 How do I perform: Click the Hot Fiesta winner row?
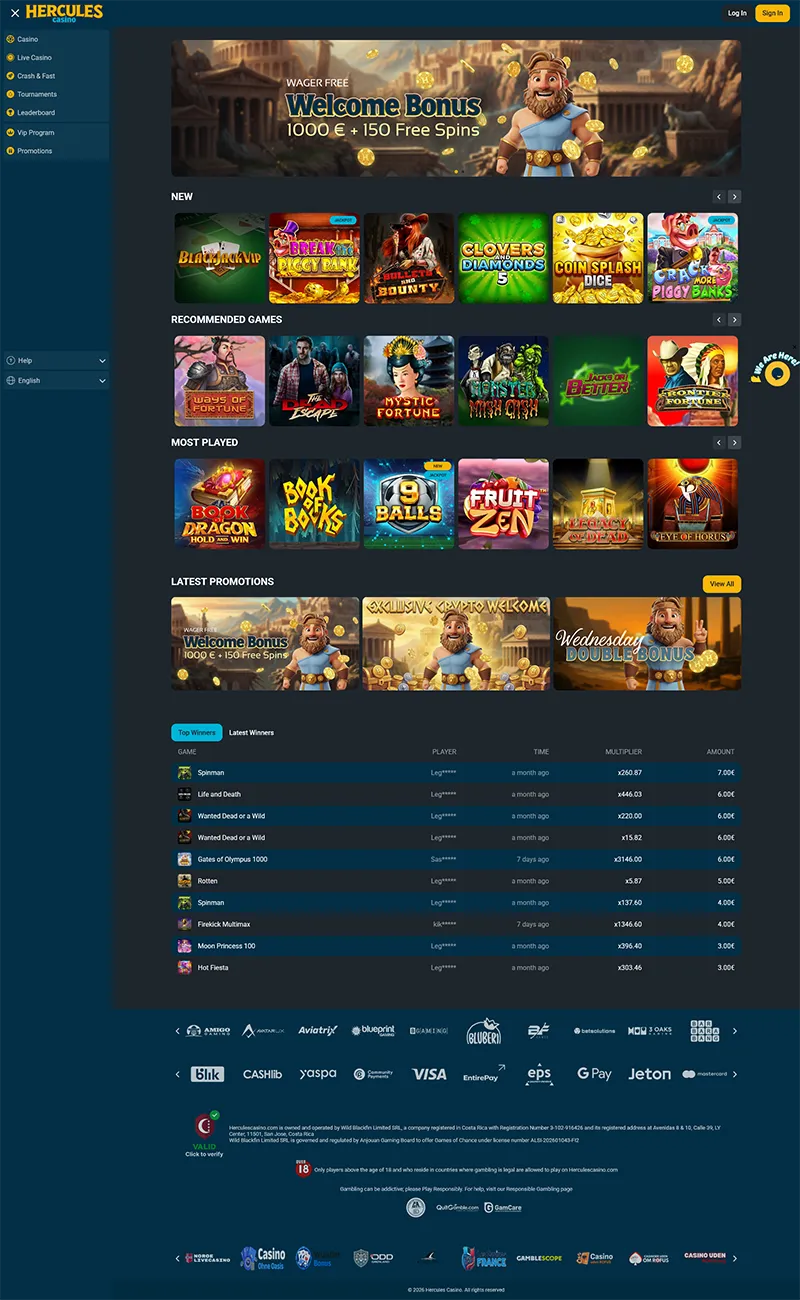[x=456, y=968]
